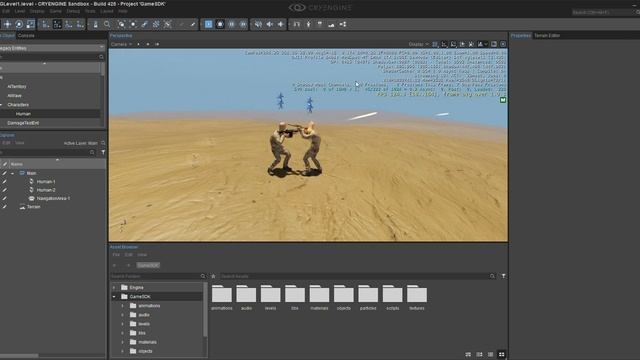
Task: Expand the animations folder in the tree
Action: 122,306
